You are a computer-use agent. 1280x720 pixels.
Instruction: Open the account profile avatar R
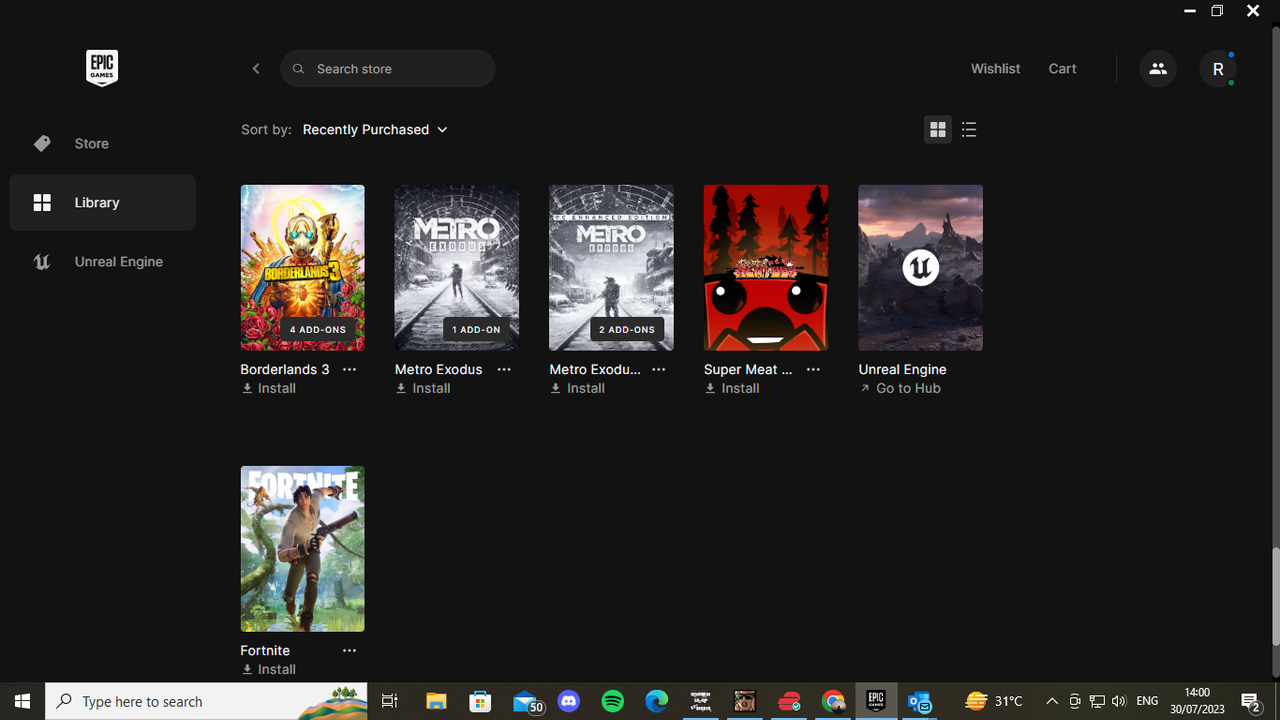click(x=1218, y=69)
